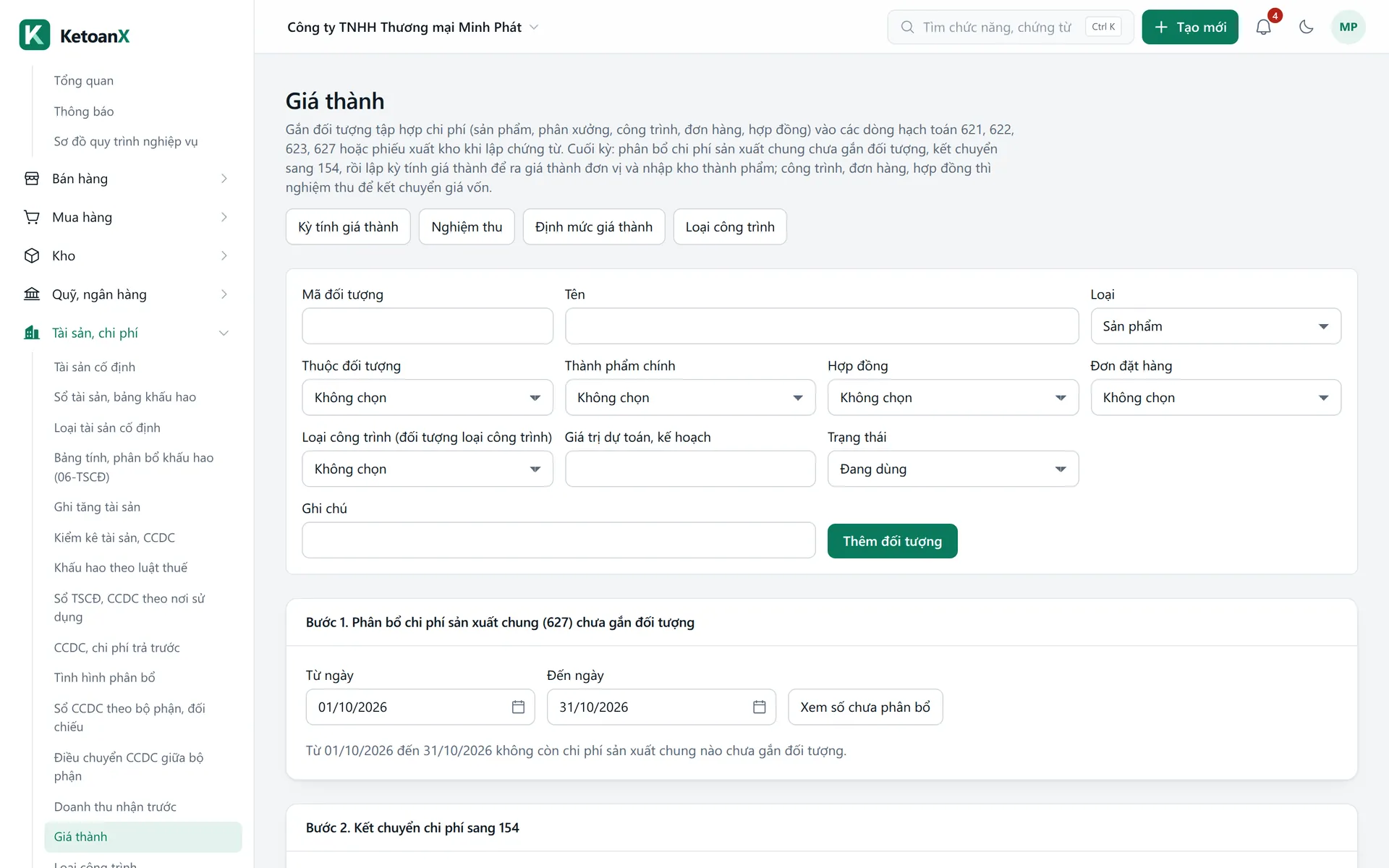Open calendar picker for Từ ngày
Viewport: 1389px width, 868px height.
[x=518, y=707]
